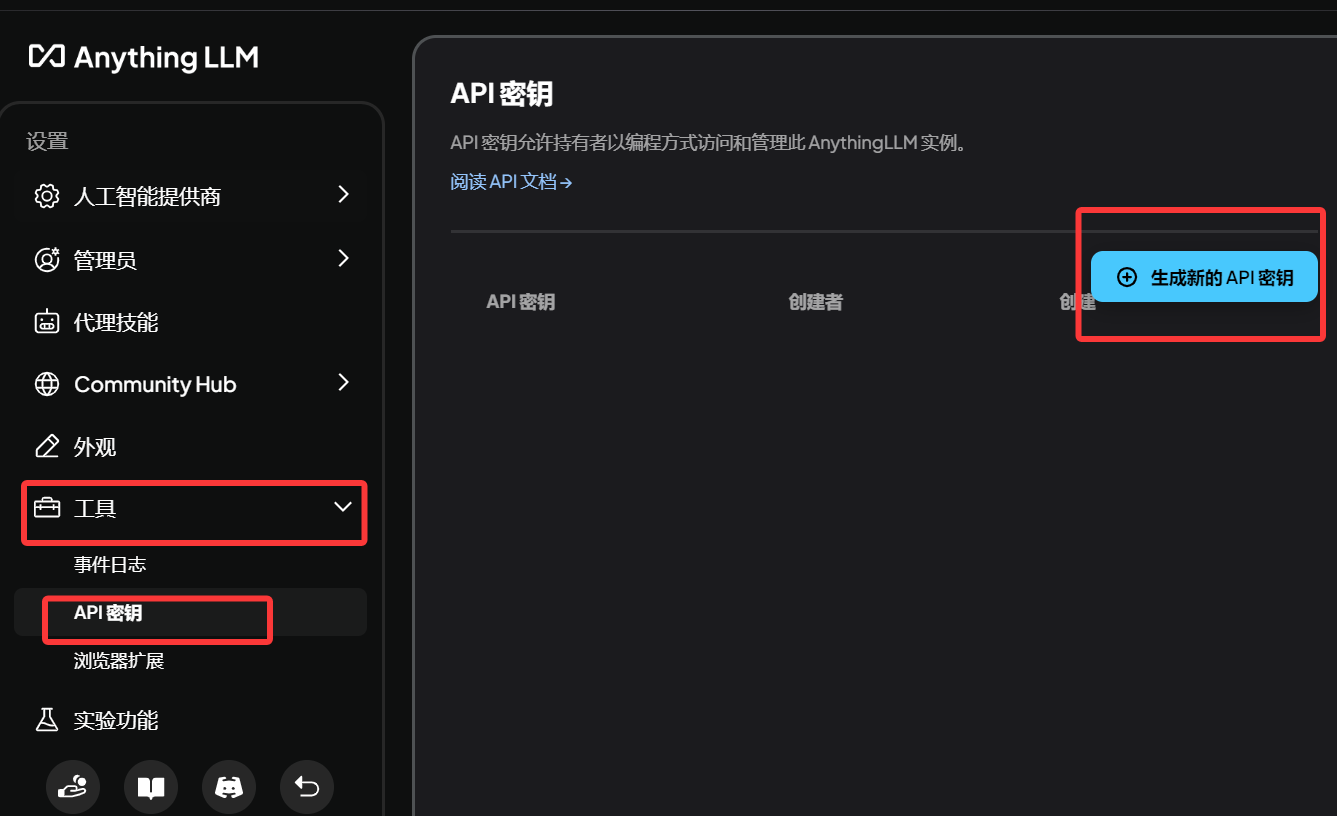
Task: Expand the Community Hub chevron
Action: (x=343, y=383)
